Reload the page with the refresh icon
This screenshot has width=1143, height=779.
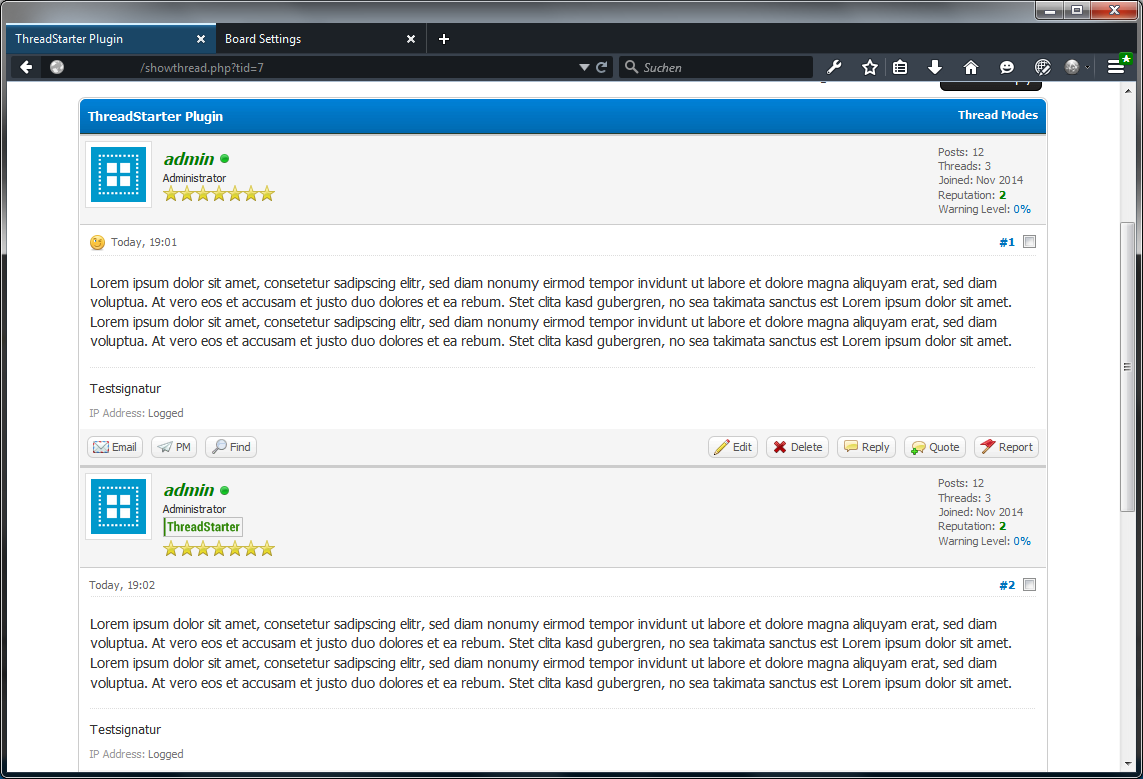(x=601, y=67)
